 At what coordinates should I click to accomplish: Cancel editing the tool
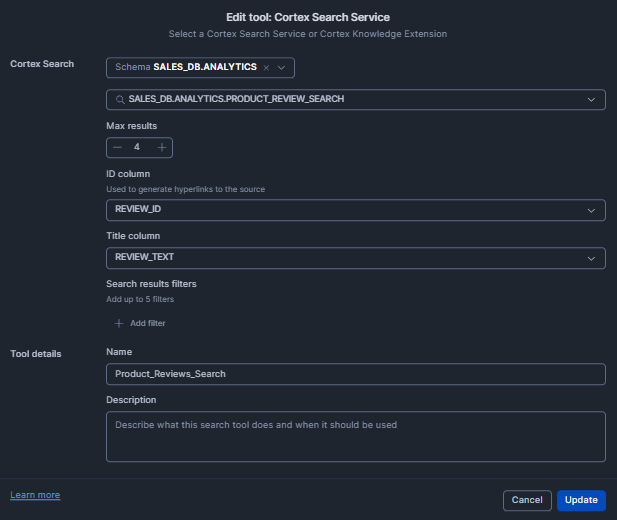[527, 500]
